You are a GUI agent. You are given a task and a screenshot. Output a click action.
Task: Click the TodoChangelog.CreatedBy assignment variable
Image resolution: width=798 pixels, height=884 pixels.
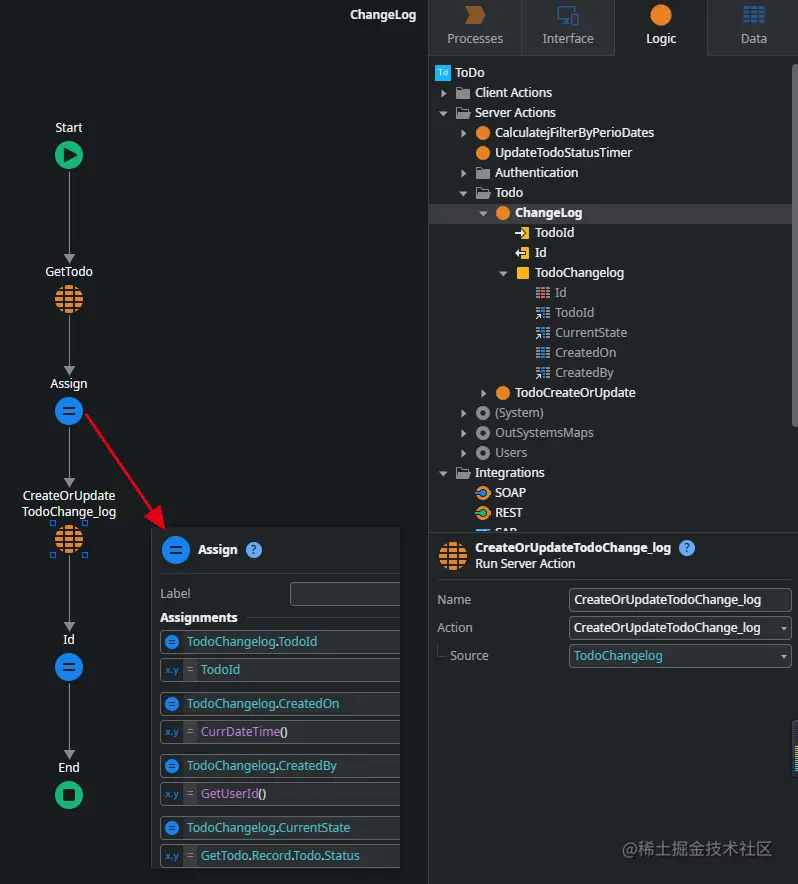click(x=280, y=766)
